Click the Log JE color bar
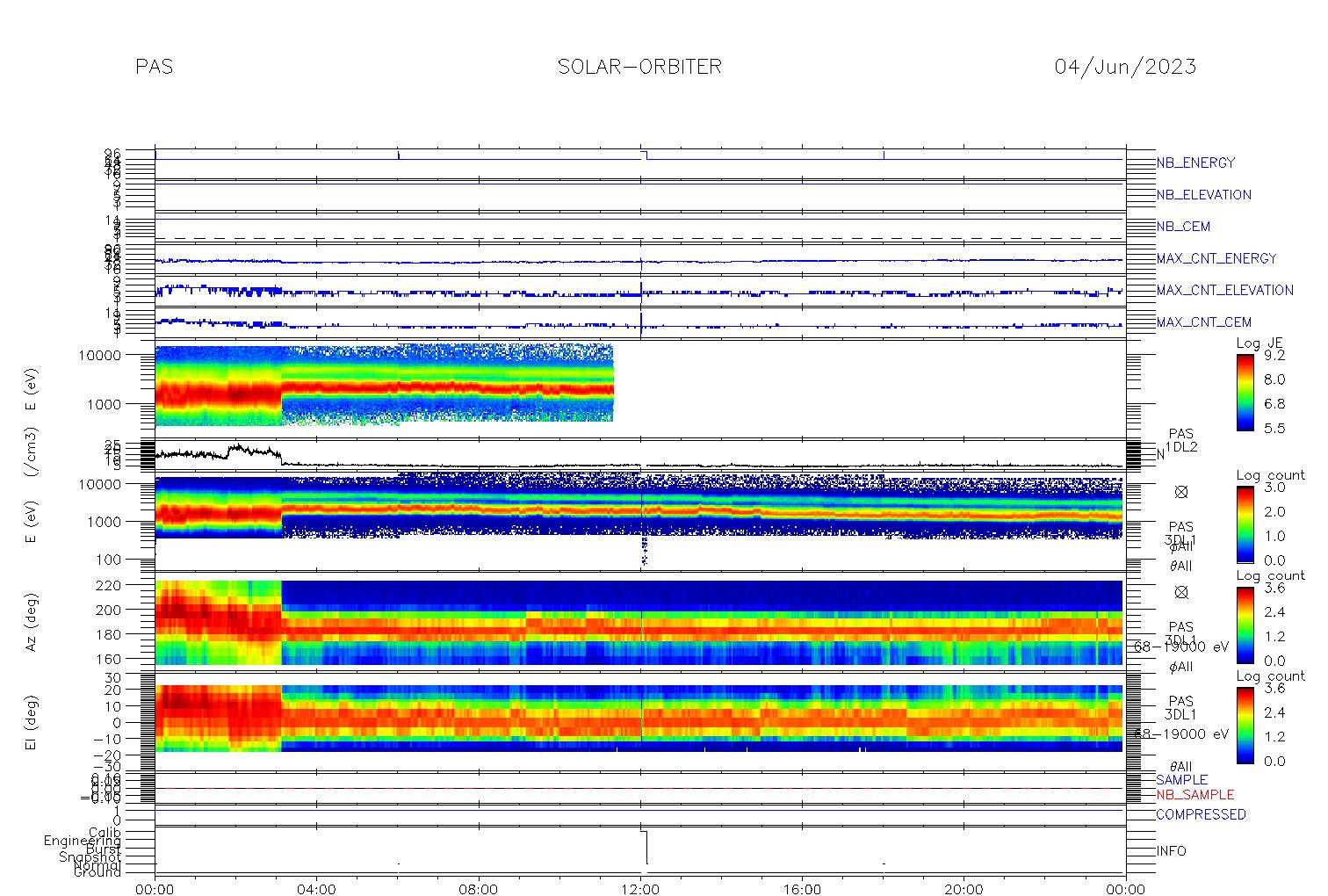The height and width of the screenshot is (896, 1328). (x=1245, y=392)
